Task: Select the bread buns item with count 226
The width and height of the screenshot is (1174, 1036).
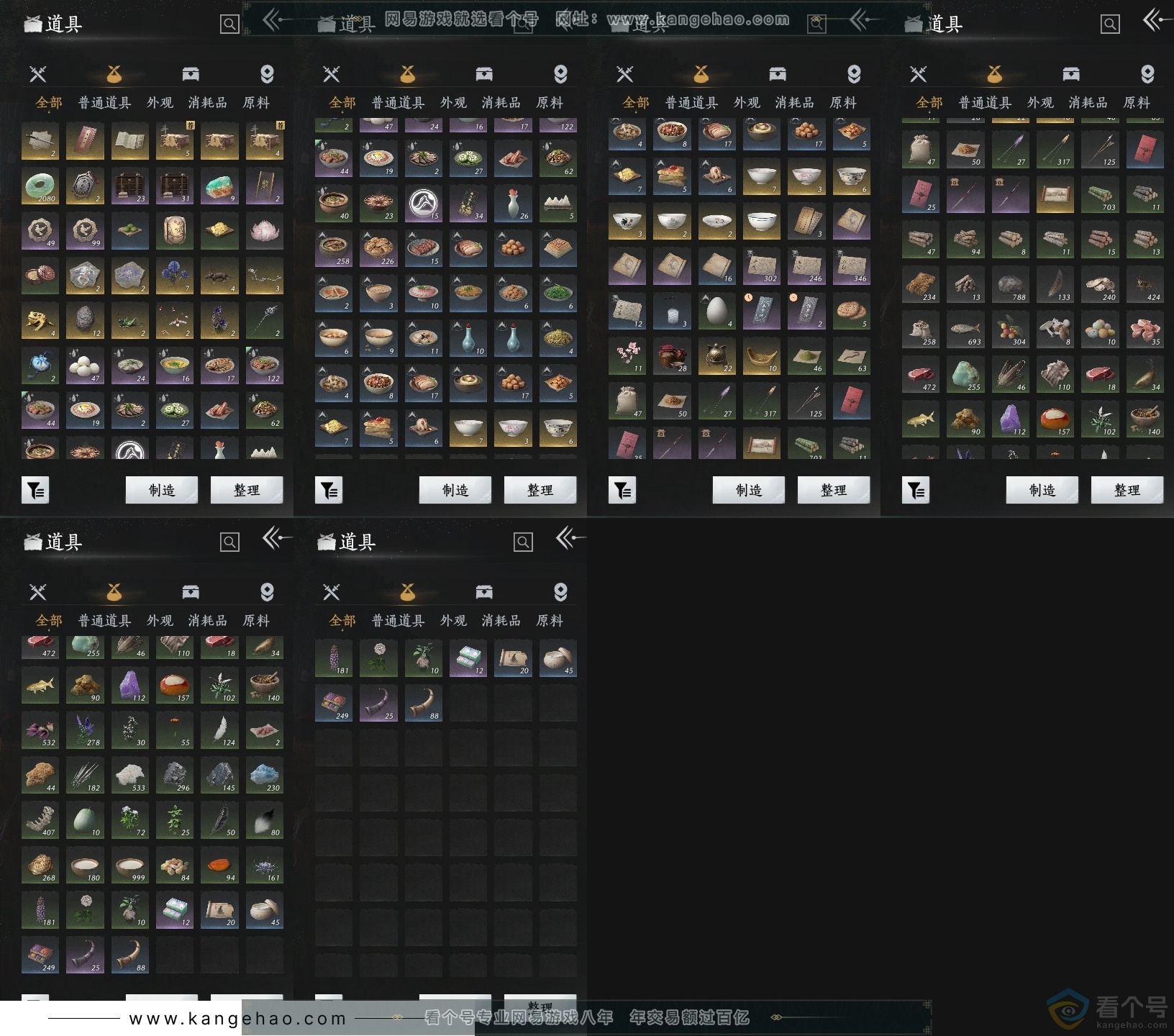Action: (378, 249)
